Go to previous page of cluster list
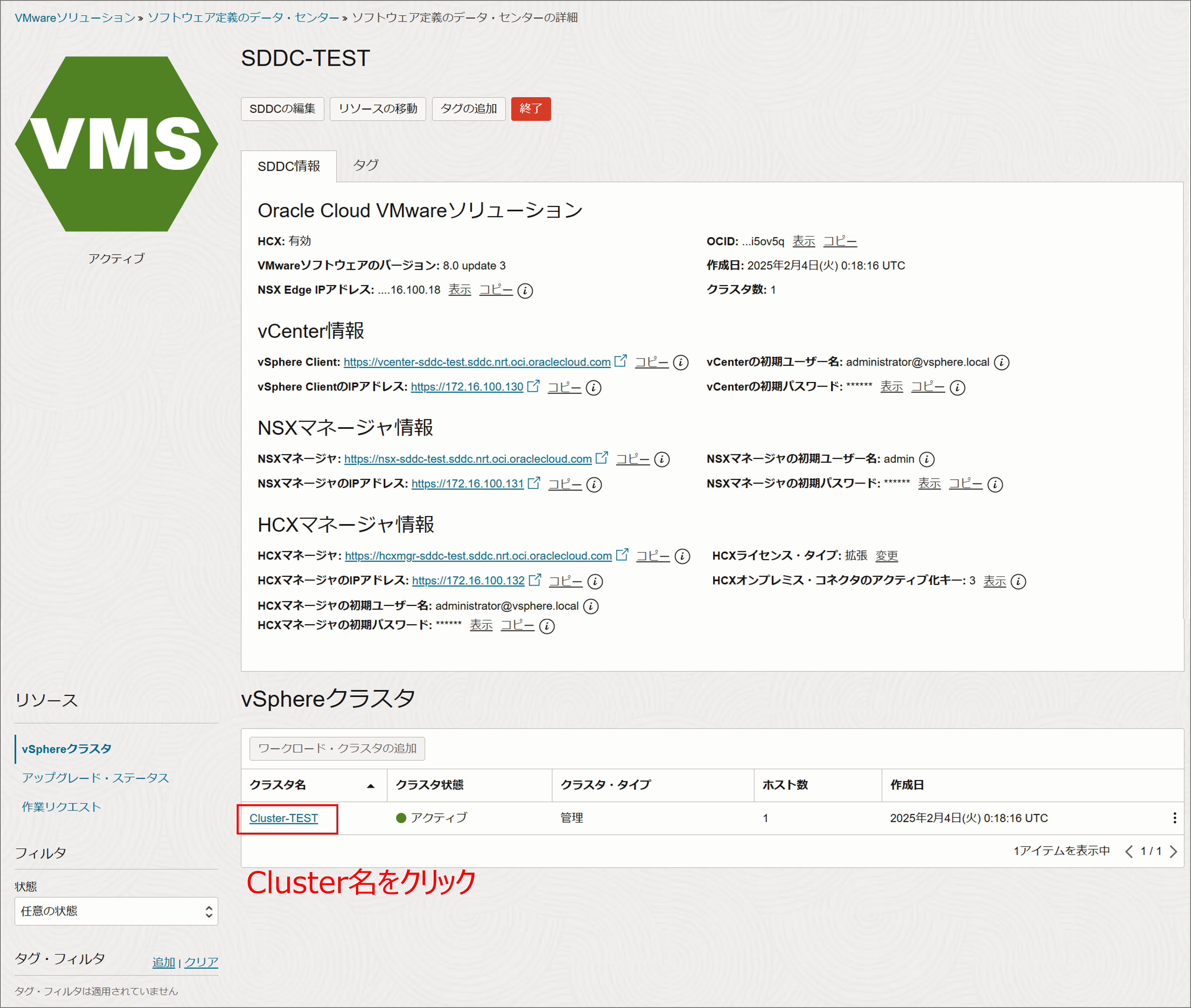Viewport: 1191px width, 1008px height. (1129, 852)
